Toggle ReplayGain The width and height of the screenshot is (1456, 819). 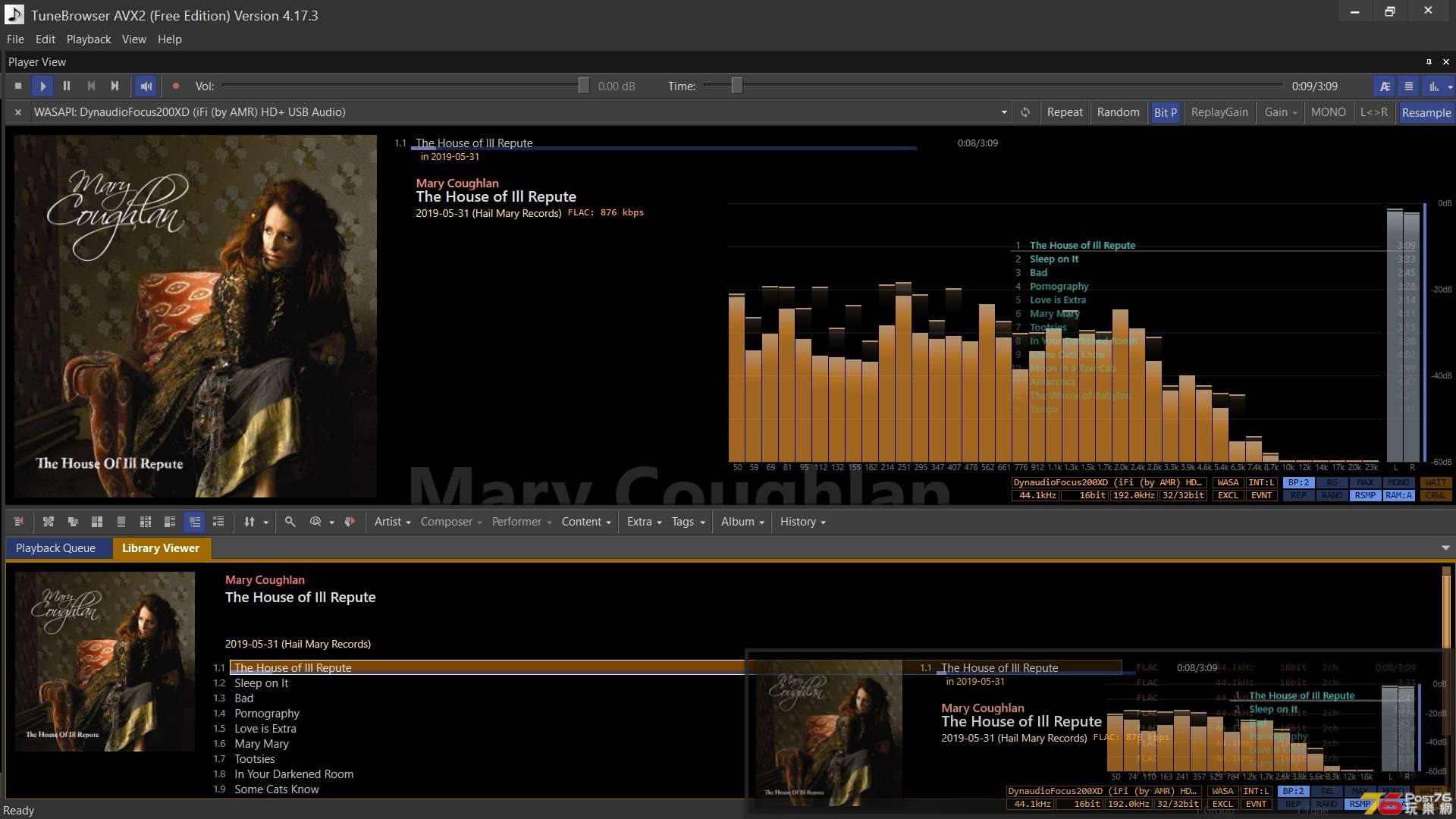[1219, 112]
